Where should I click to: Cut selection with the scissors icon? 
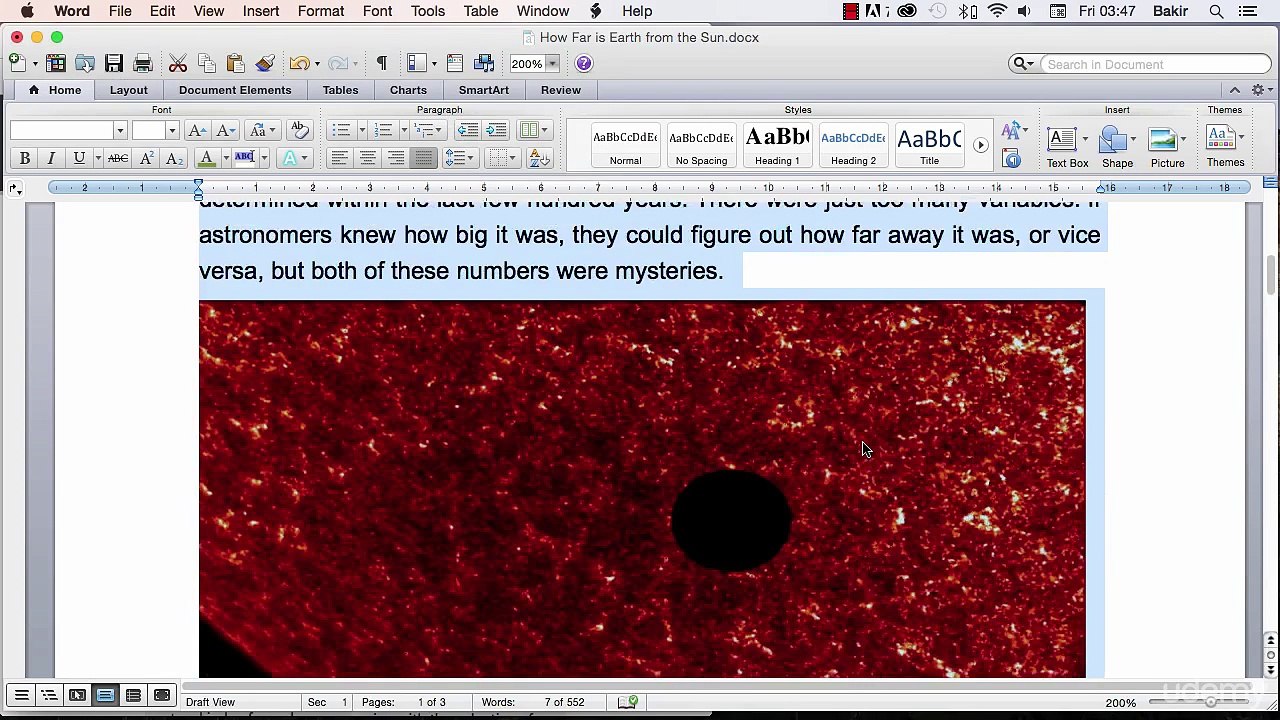click(178, 64)
